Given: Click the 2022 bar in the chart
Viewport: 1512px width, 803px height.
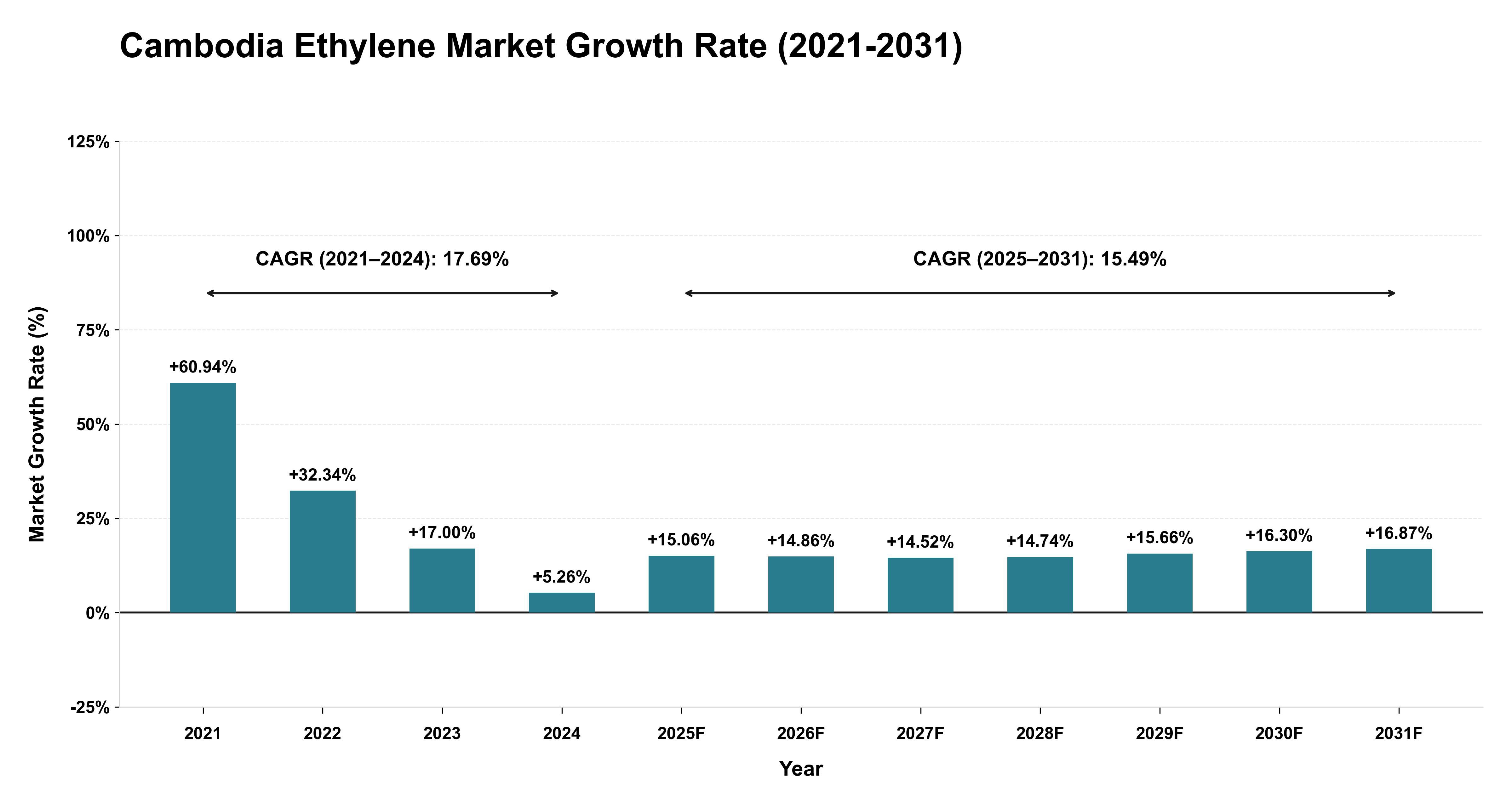Looking at the screenshot, I should pos(322,552).
